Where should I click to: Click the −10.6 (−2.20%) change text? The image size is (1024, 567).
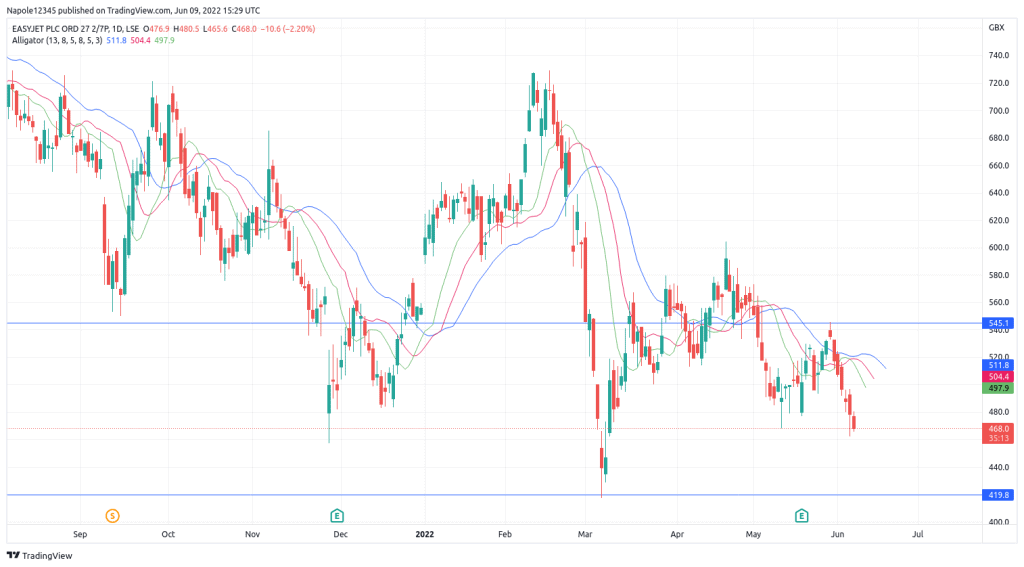(288, 29)
